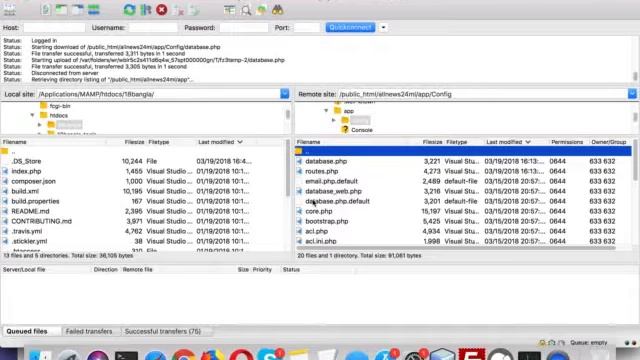Open Terminal from the dock
The height and width of the screenshot is (360, 640).
[x=126, y=355]
